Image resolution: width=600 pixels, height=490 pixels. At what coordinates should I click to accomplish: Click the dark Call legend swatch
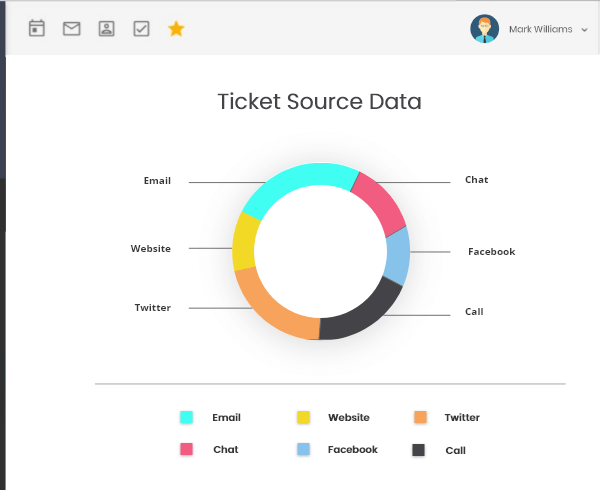(418, 450)
